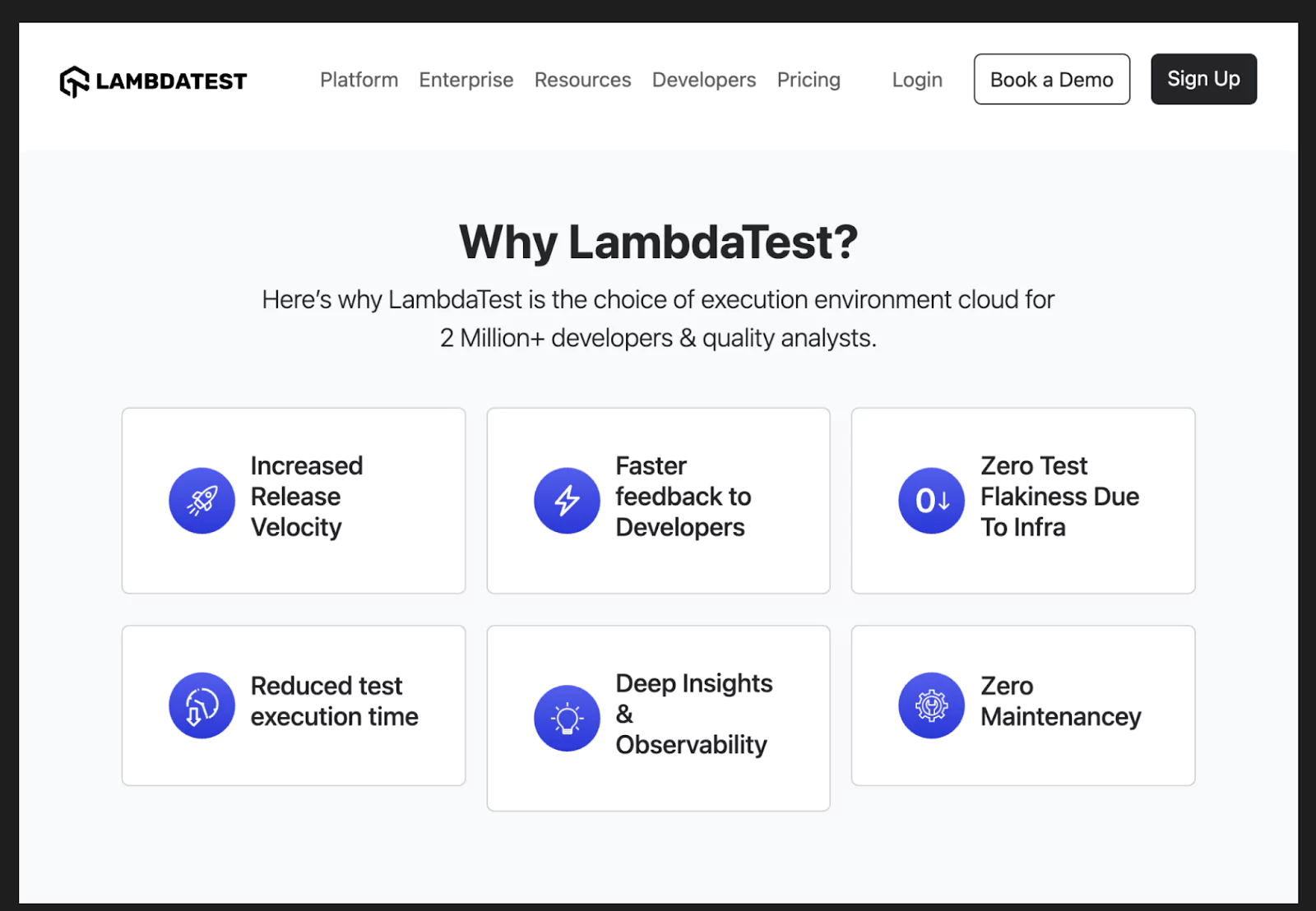Click the Book a Demo button

point(1051,79)
